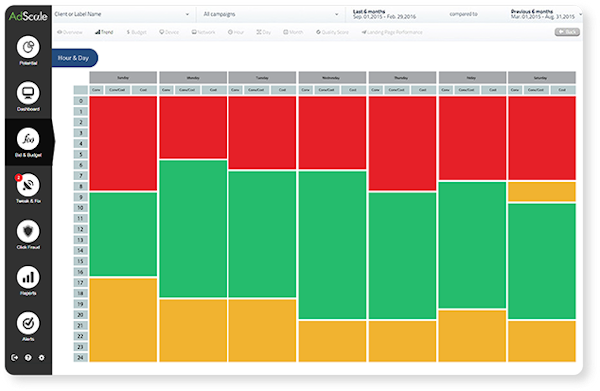Switch to the Landing Page Performance tab
This screenshot has width=600, height=391.
[x=392, y=32]
